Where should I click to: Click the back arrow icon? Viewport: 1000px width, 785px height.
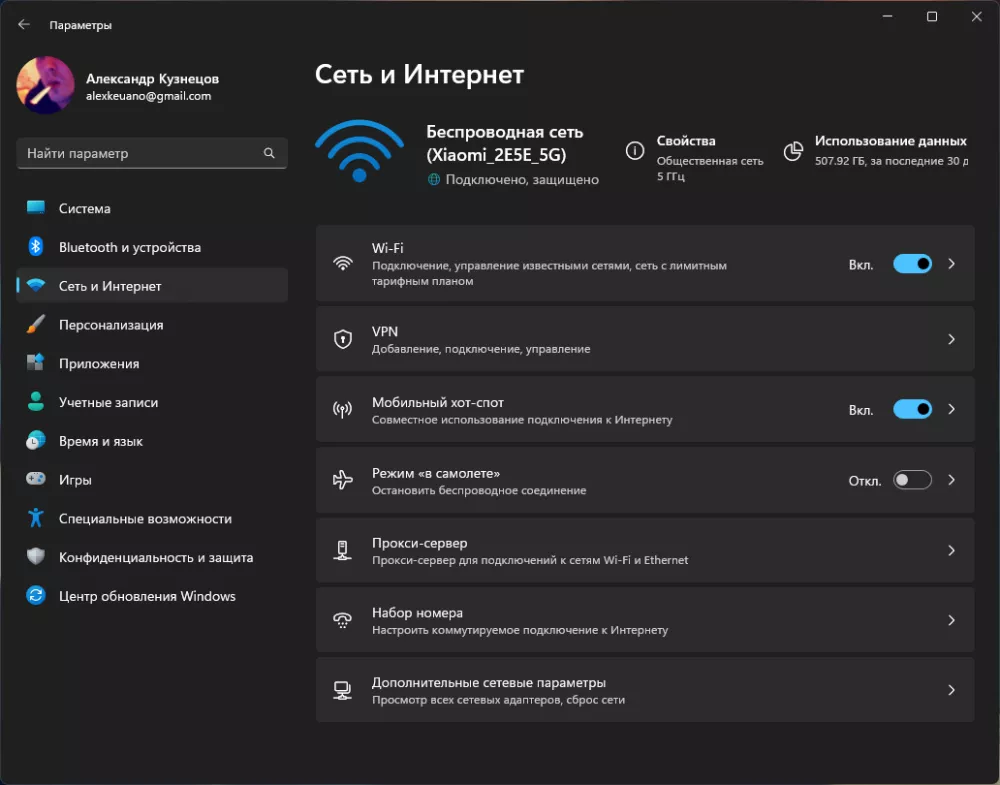click(24, 24)
